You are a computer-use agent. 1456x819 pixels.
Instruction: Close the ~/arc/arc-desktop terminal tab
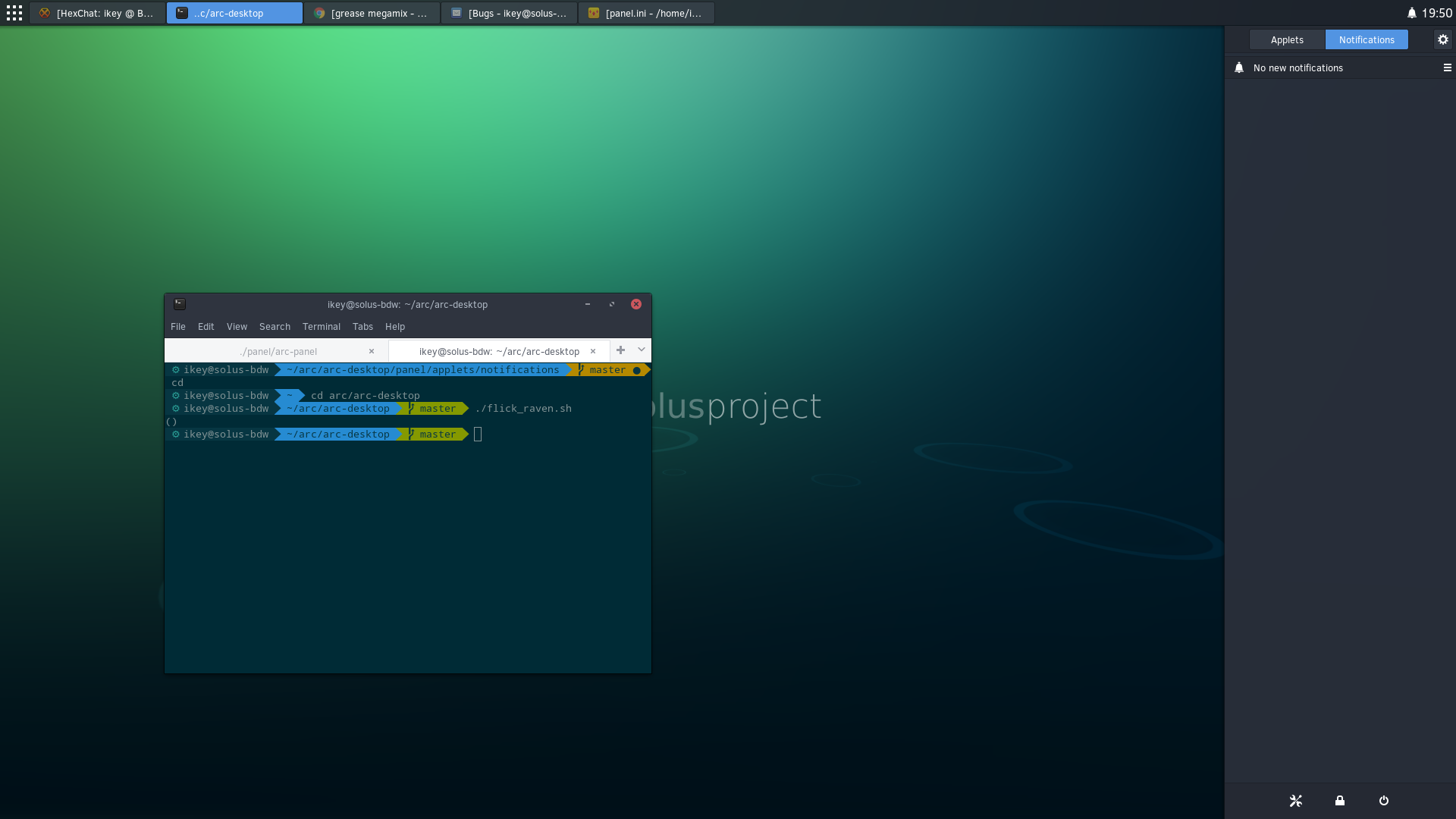pos(593,351)
